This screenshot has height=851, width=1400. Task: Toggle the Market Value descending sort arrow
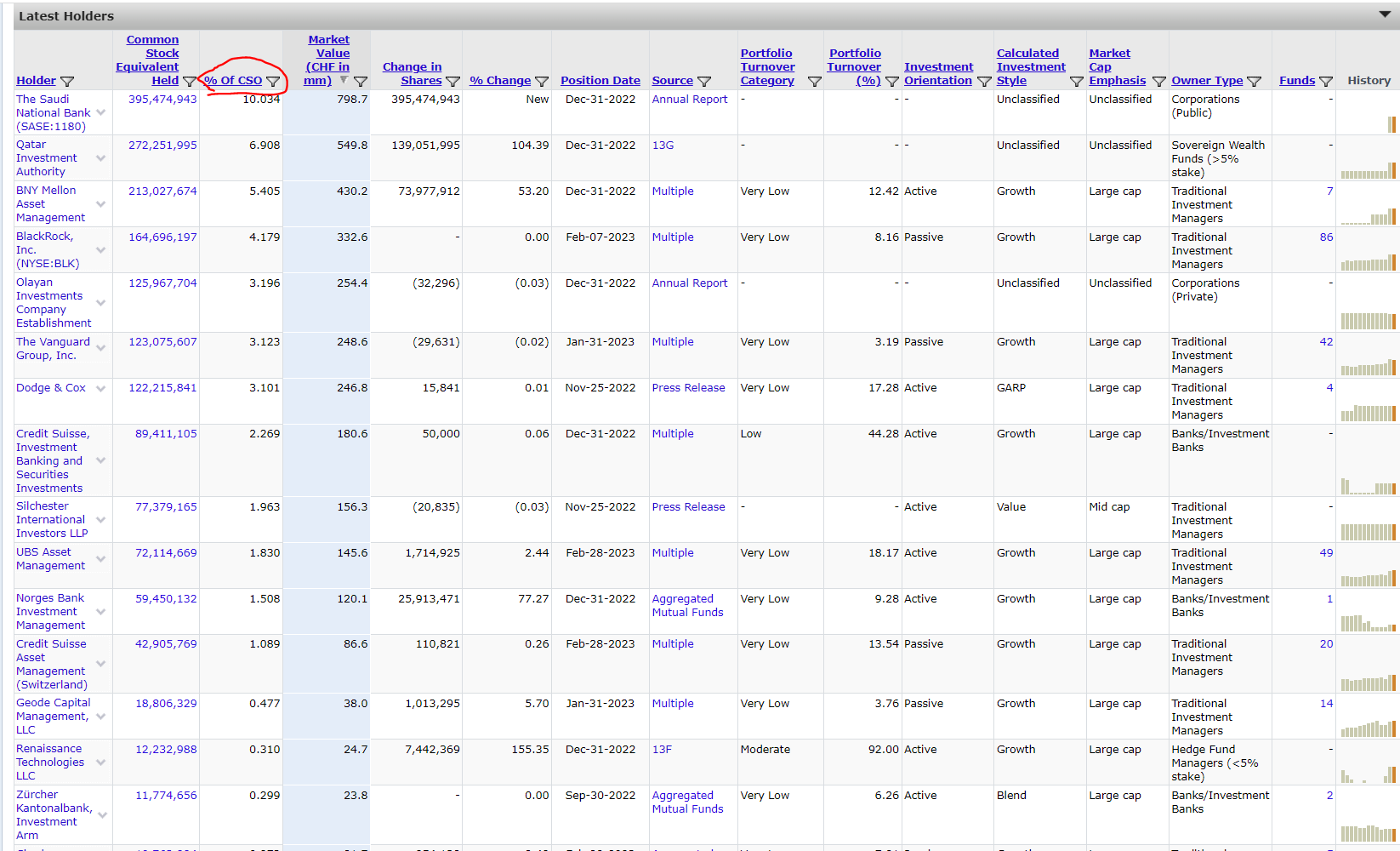tap(344, 80)
